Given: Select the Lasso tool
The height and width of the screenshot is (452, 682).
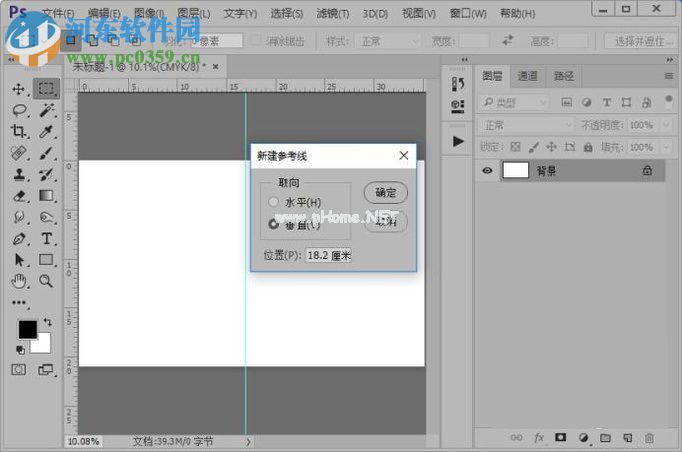Looking at the screenshot, I should tap(20, 111).
